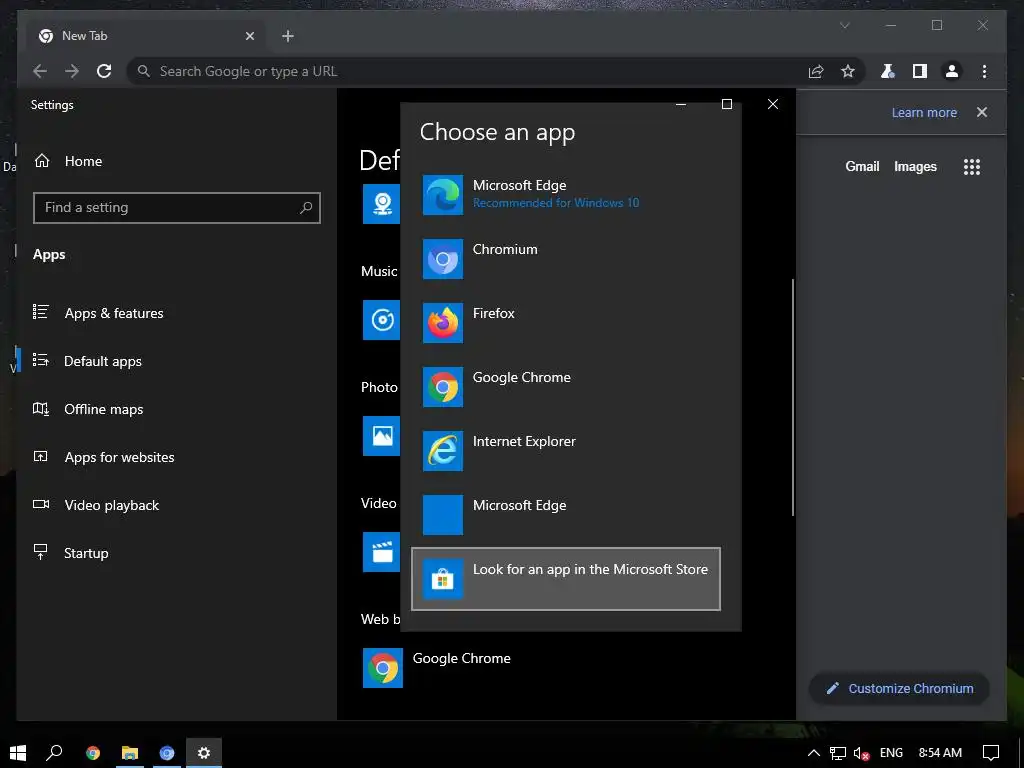Image resolution: width=1024 pixels, height=768 pixels.
Task: Click Look for an app in Microsoft Store
Action: pos(566,579)
